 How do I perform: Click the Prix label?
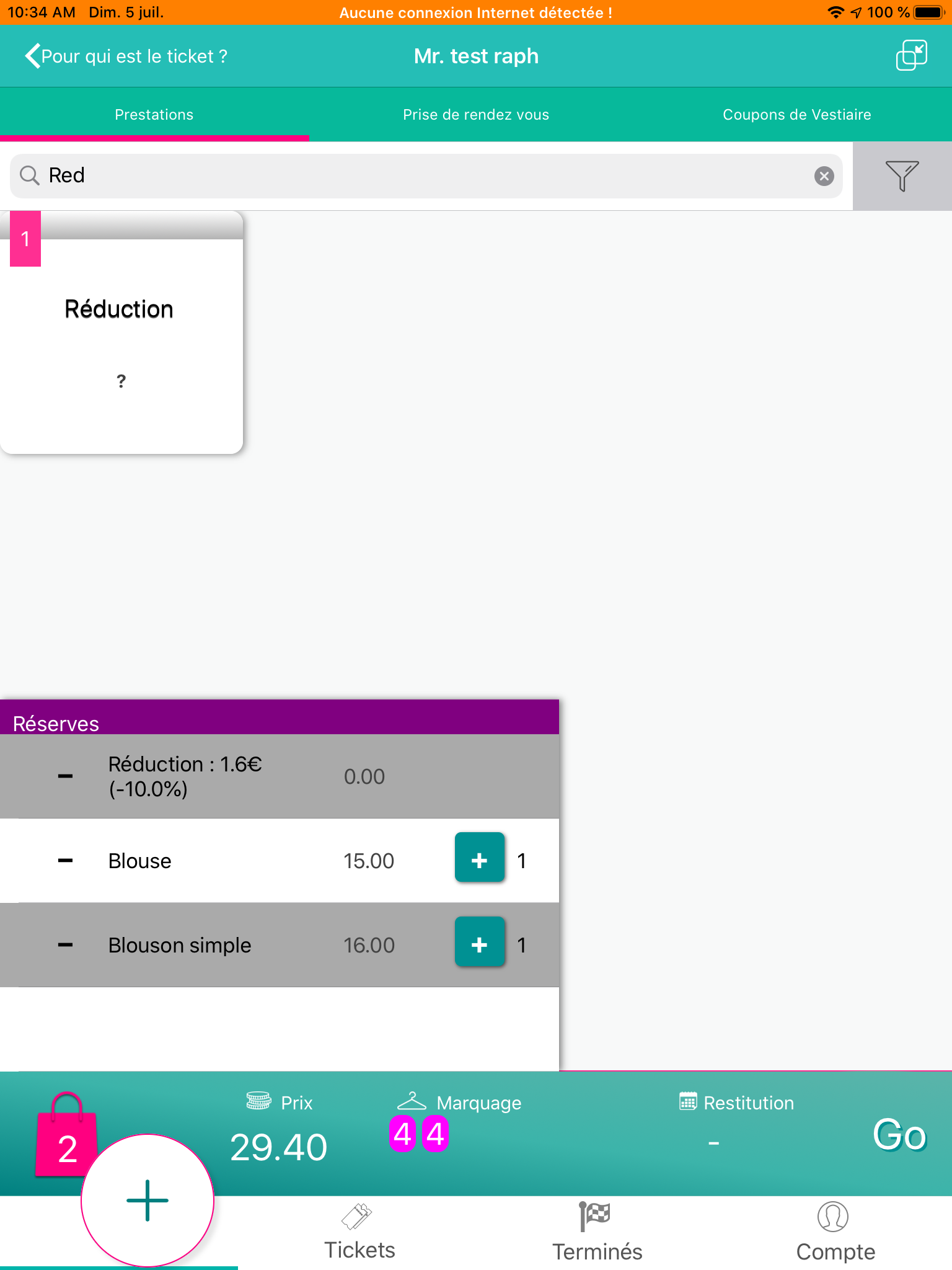coord(297,1103)
